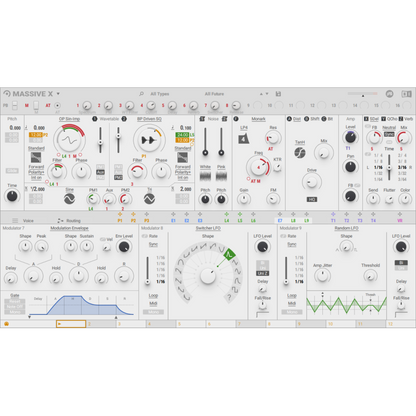Viewport: 416px width, 416px height.
Task: Adjust the Modulator 8 rate vertical slider
Action: (x=148, y=271)
